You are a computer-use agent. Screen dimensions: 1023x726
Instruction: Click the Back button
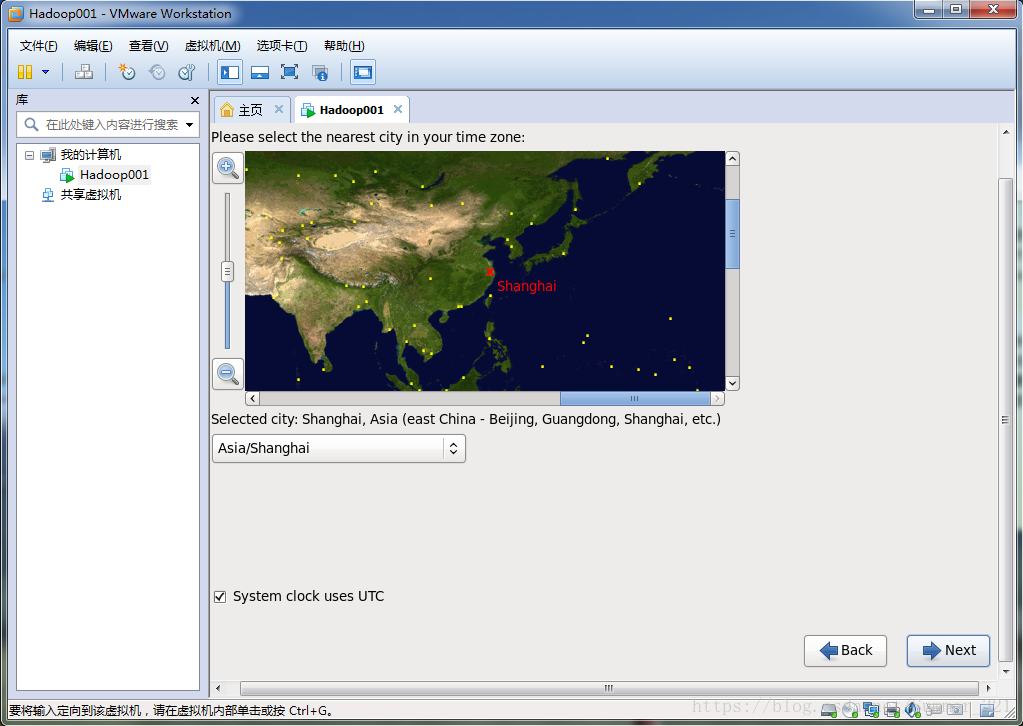tap(846, 650)
